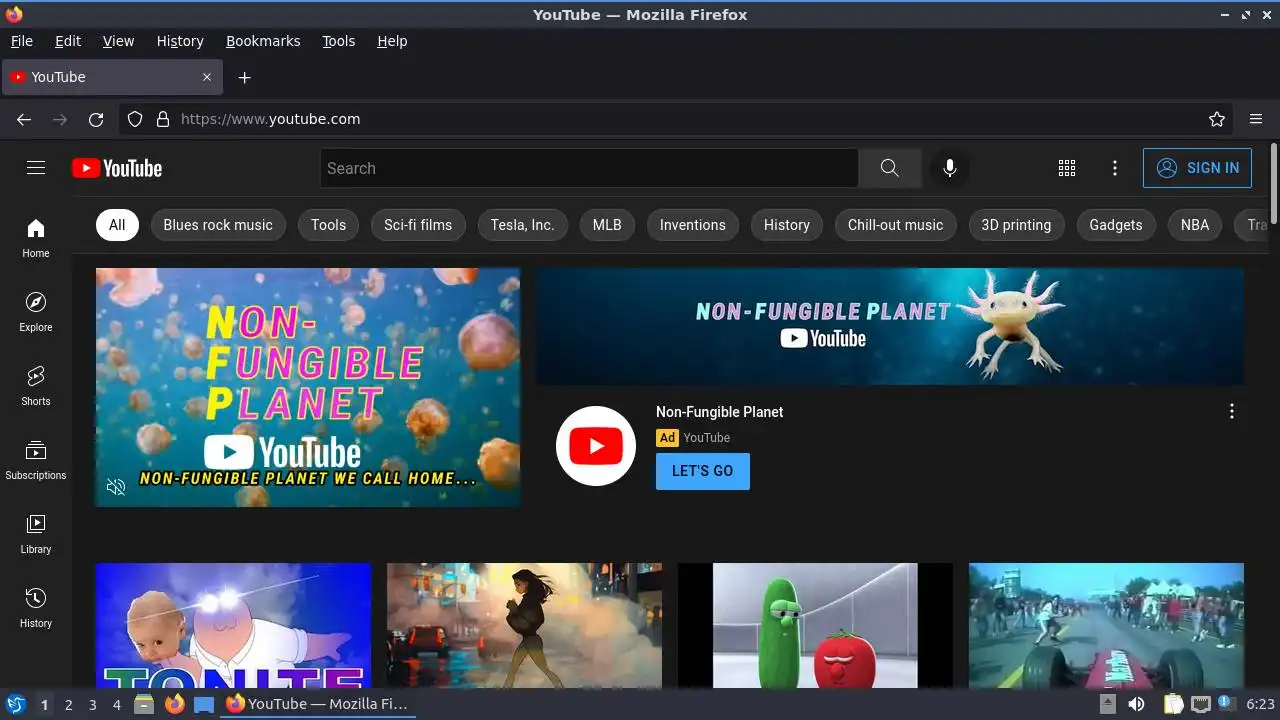The width and height of the screenshot is (1280, 720).
Task: Click the Firefox back arrow
Action: click(24, 119)
